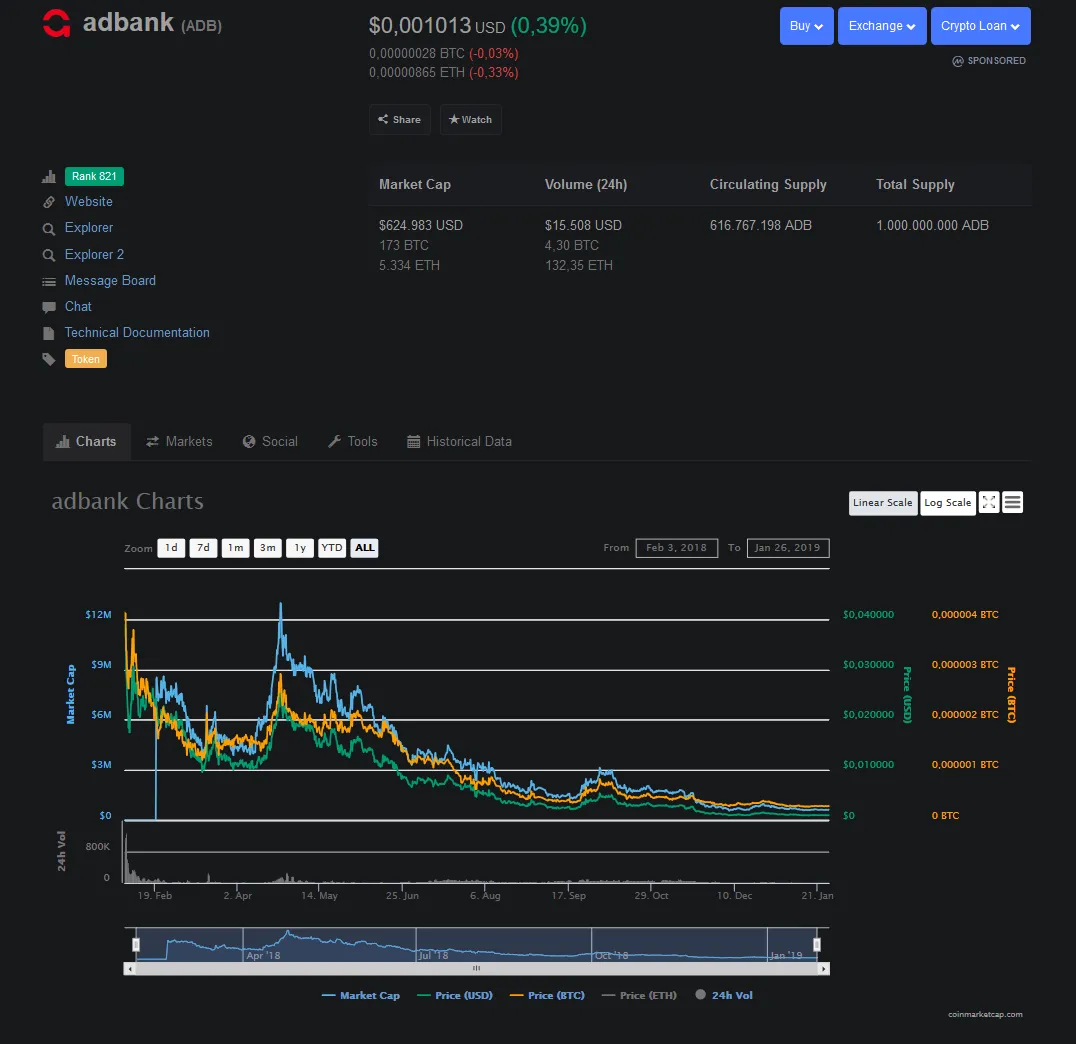Open the Technical Documentation link
The image size is (1076, 1044).
(137, 333)
